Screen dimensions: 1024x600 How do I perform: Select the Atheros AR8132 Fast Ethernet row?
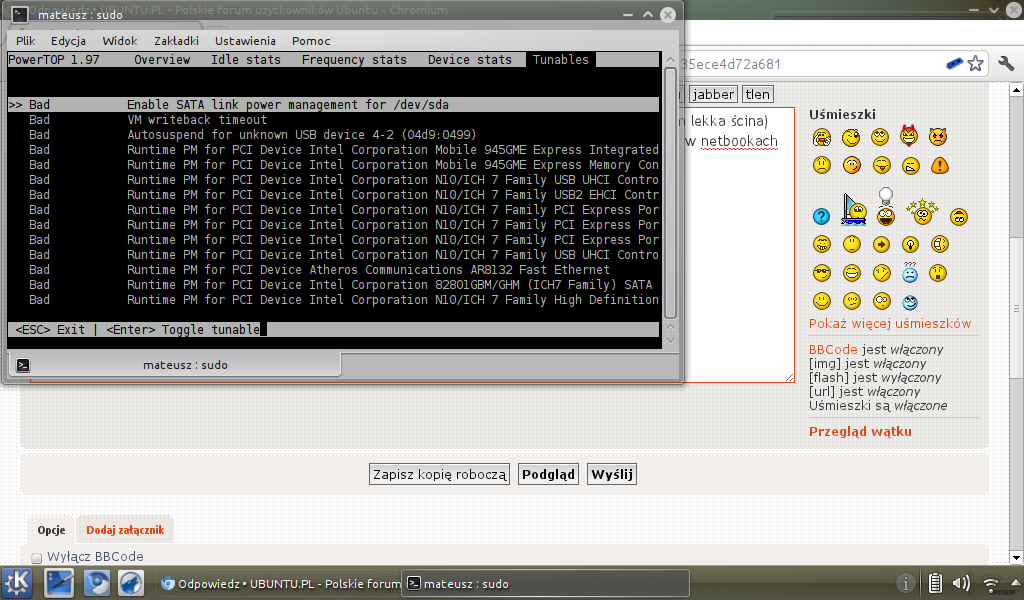pyautogui.click(x=334, y=270)
